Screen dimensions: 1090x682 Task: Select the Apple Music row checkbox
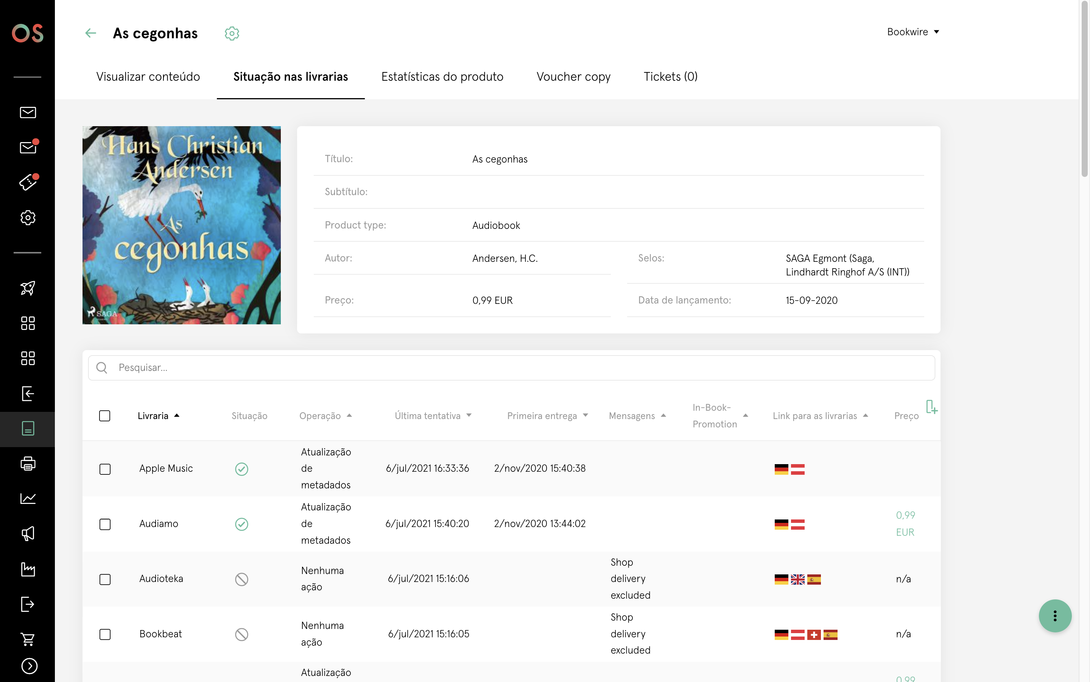click(105, 469)
